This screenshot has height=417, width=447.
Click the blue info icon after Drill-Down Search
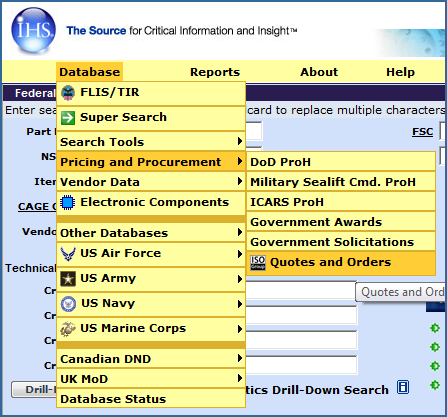(x=403, y=387)
